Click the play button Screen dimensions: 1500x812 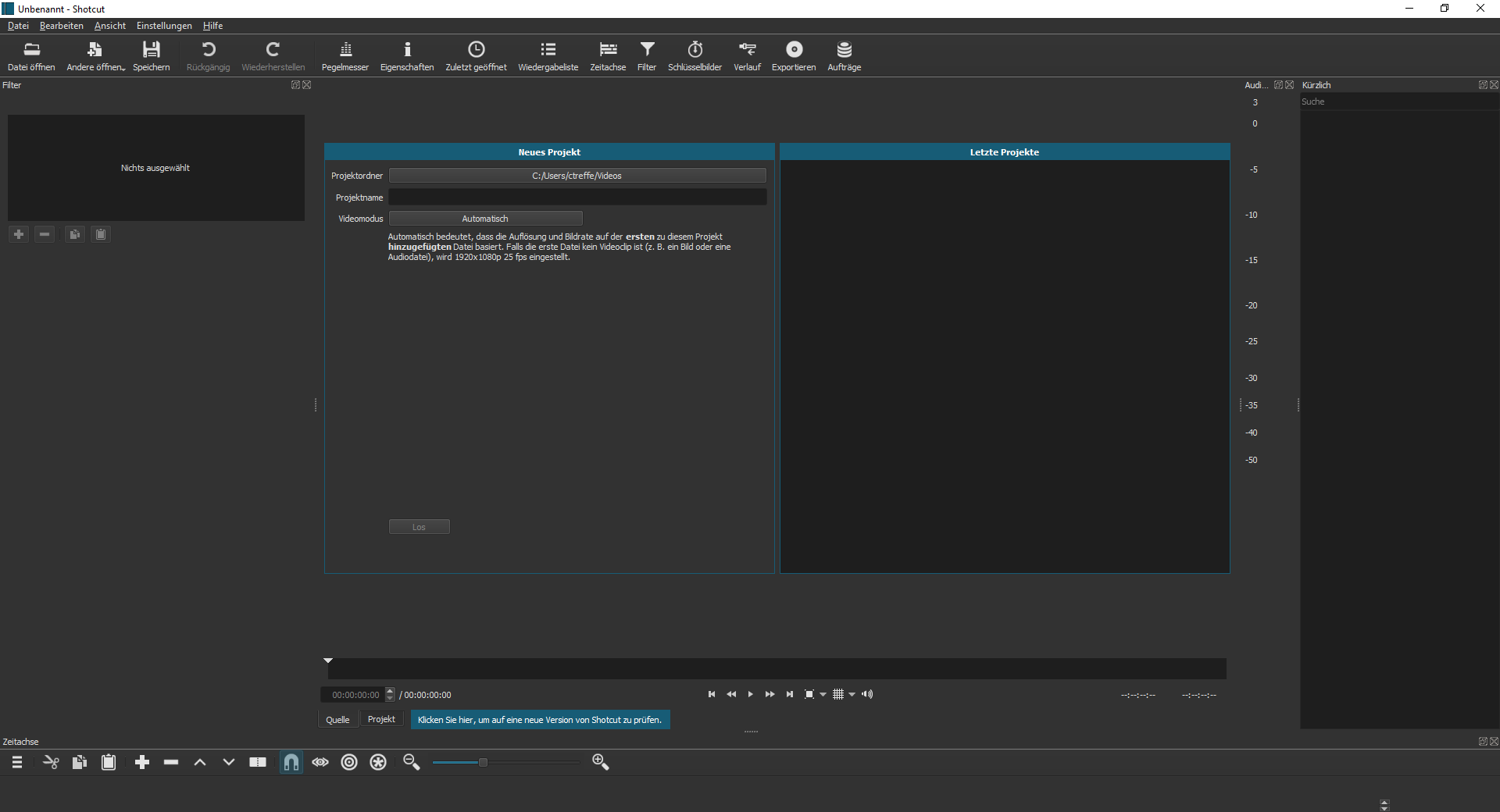tap(750, 694)
